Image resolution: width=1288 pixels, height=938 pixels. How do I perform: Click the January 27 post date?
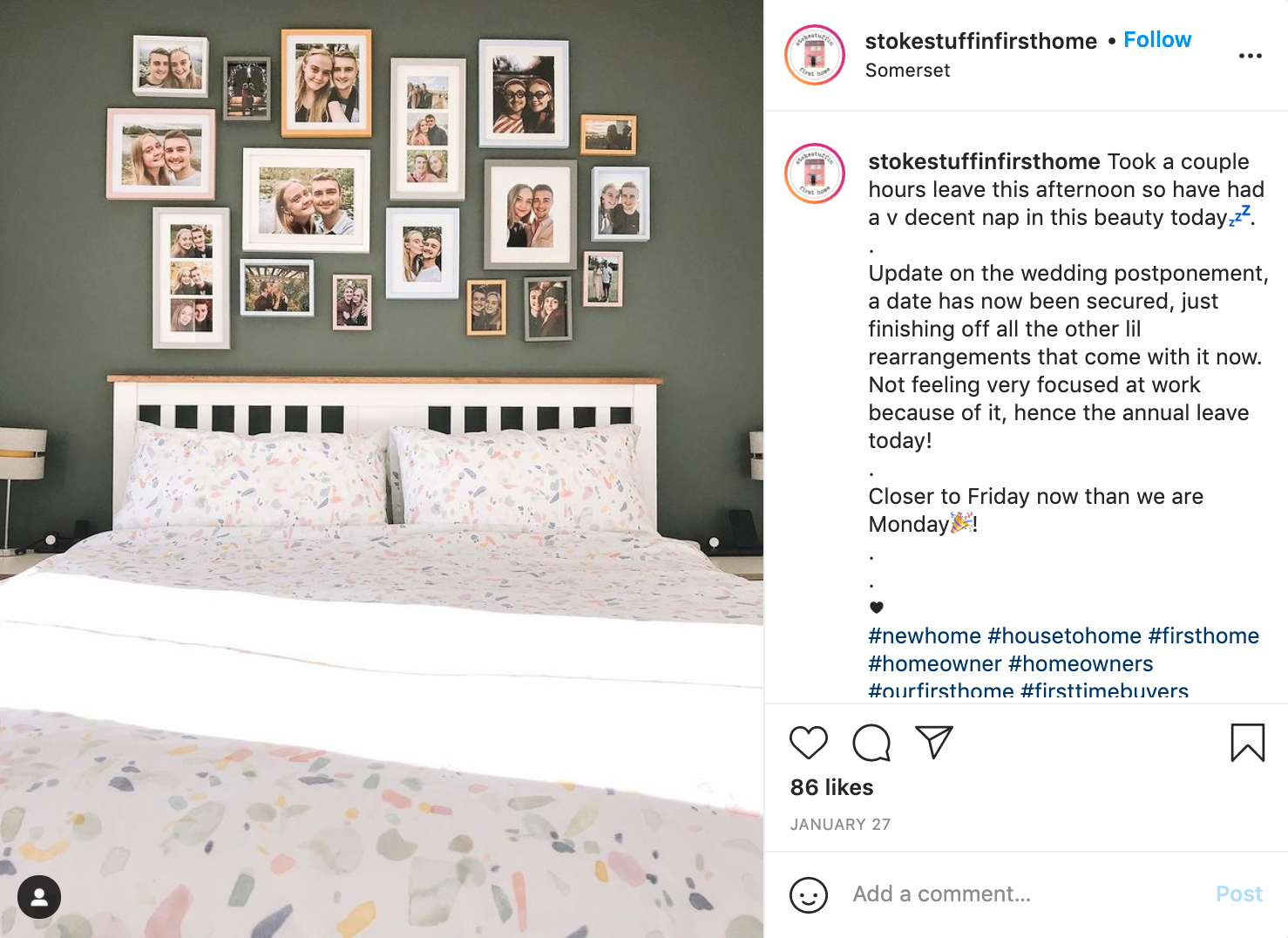coord(840,825)
